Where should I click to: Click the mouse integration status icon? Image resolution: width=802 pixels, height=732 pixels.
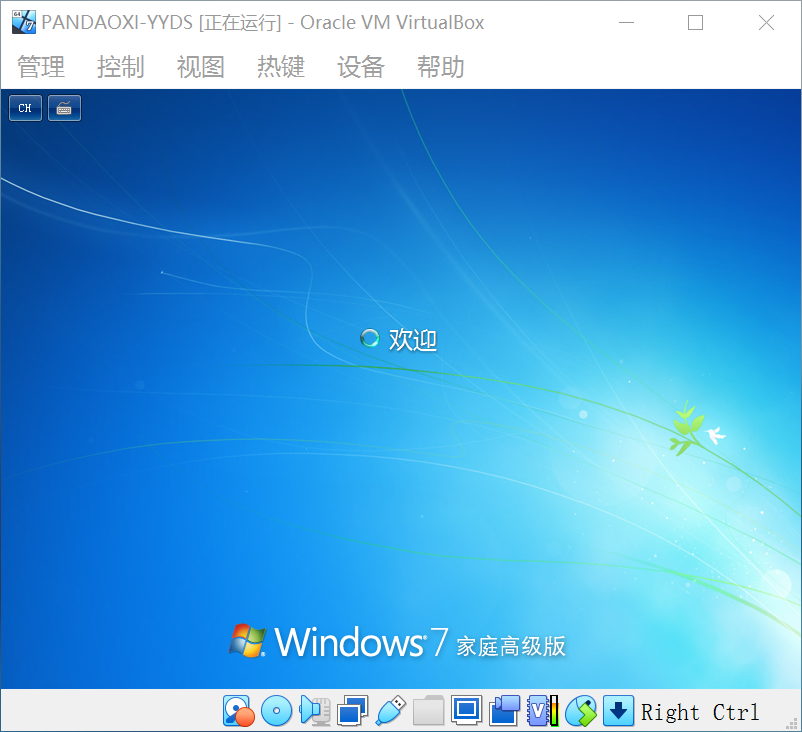click(581, 711)
